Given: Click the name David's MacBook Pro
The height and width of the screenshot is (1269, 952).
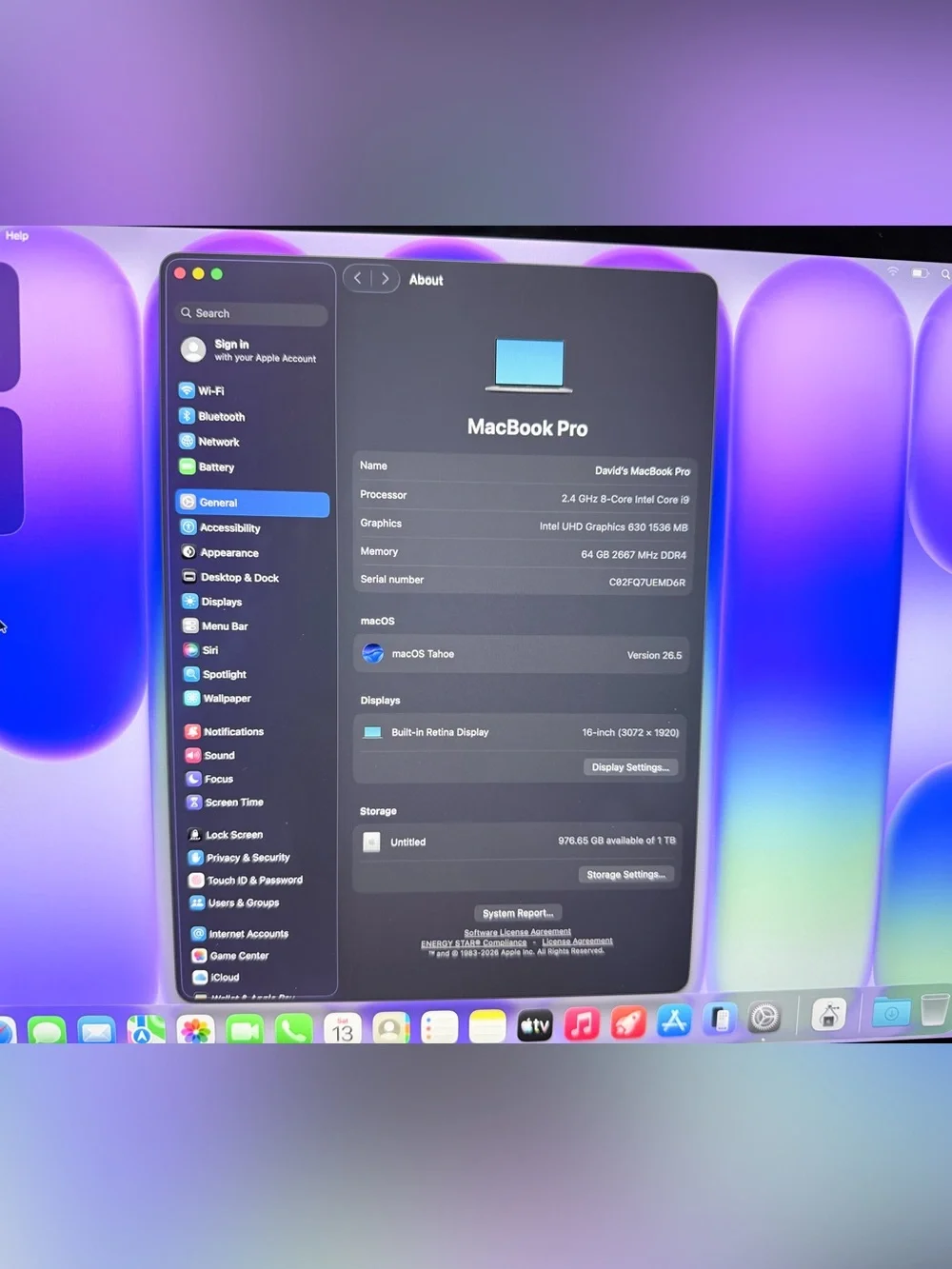Looking at the screenshot, I should (643, 471).
